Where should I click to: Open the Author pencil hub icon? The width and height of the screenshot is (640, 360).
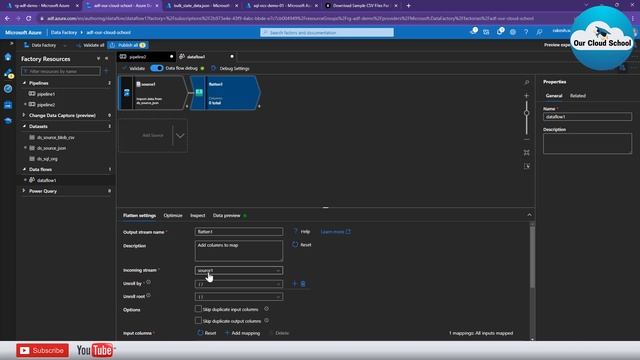8,73
